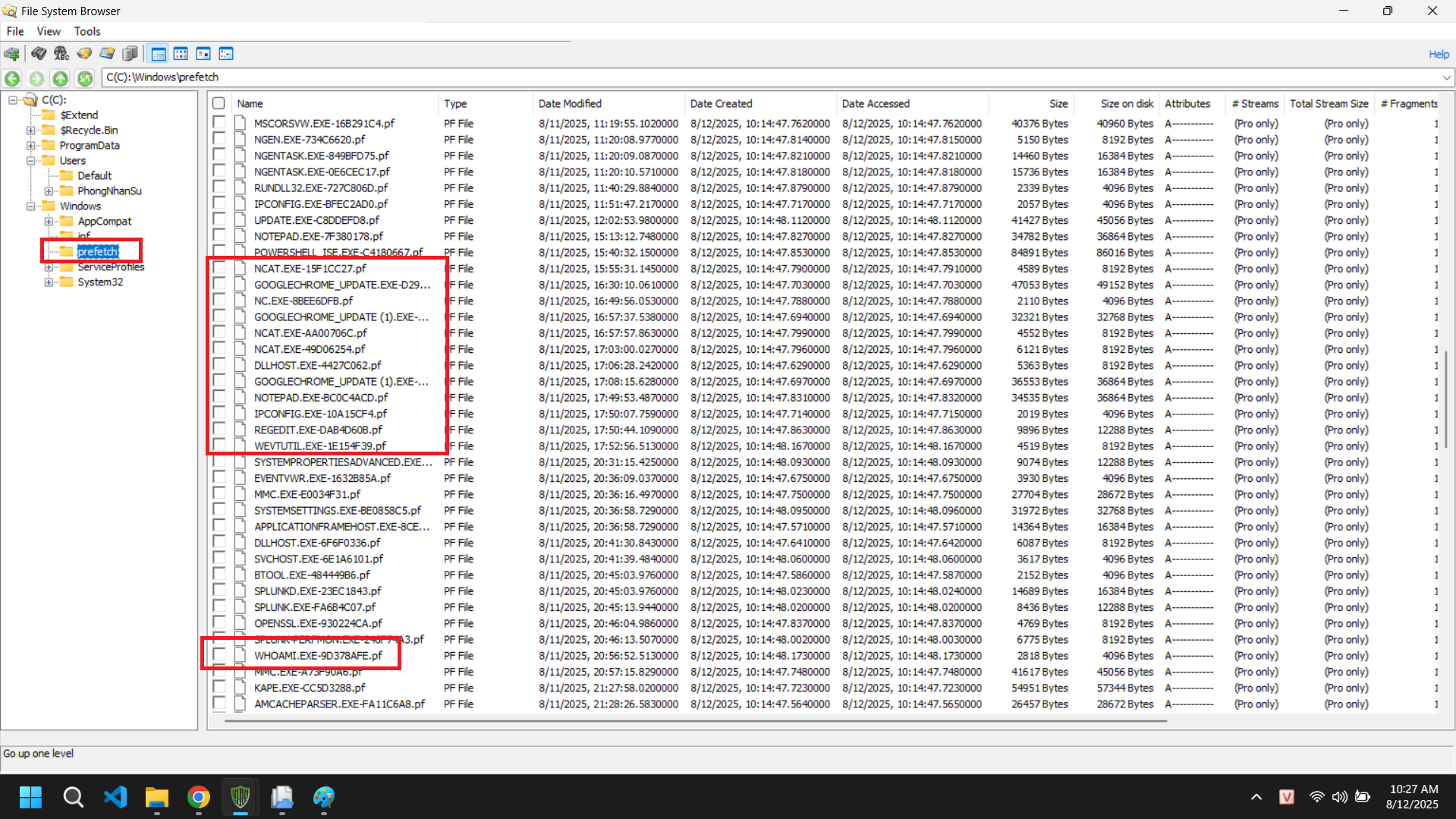The height and width of the screenshot is (819, 1456).
Task: Open the Tools menu
Action: (x=86, y=31)
